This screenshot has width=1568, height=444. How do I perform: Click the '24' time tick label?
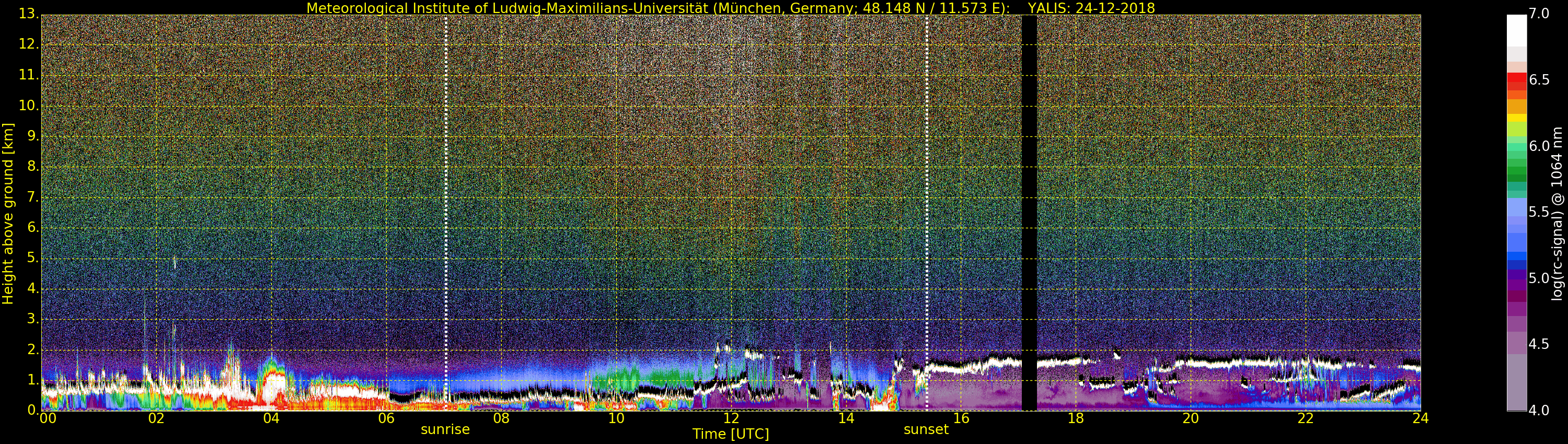coord(1421,418)
